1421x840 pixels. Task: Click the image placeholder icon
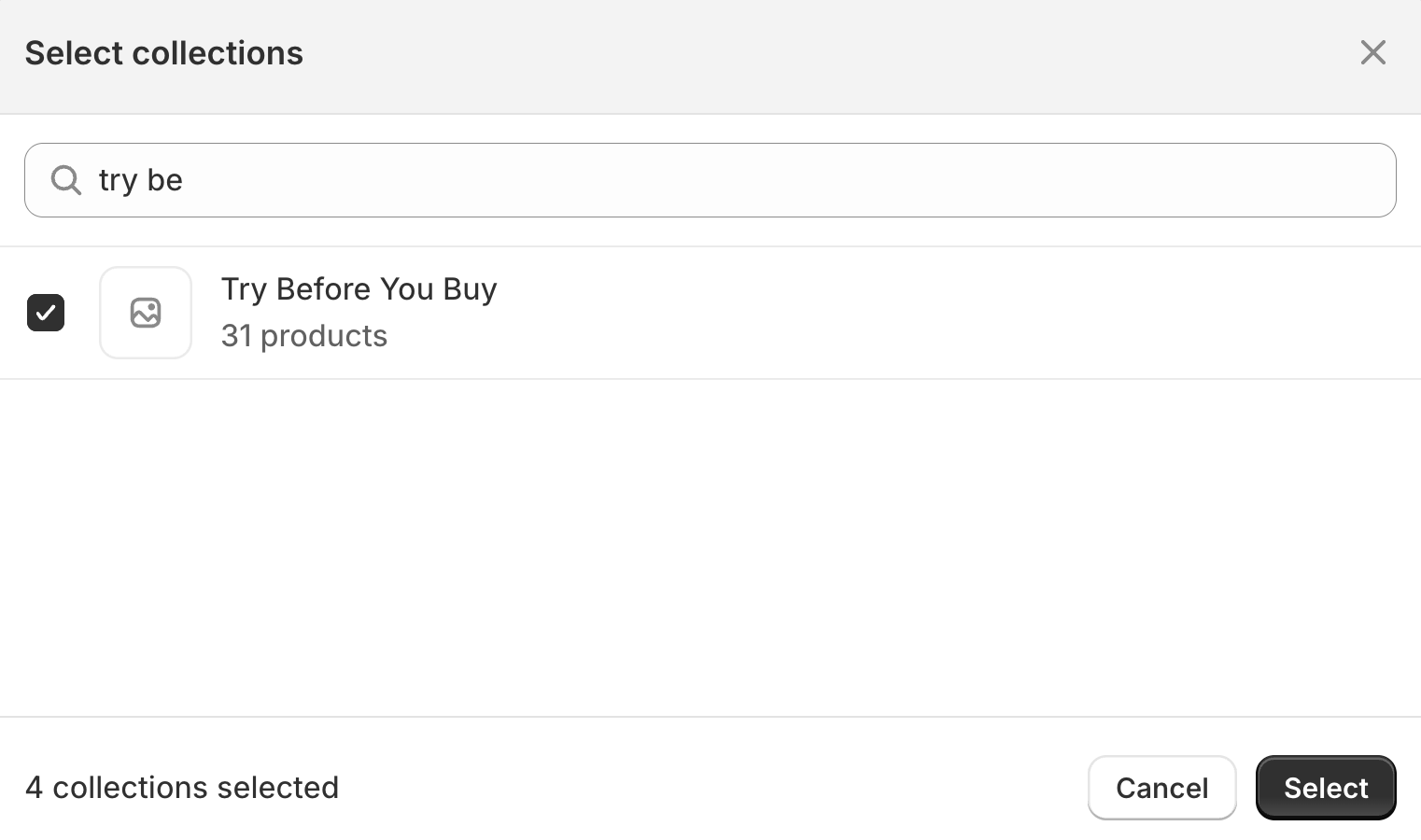(x=146, y=313)
